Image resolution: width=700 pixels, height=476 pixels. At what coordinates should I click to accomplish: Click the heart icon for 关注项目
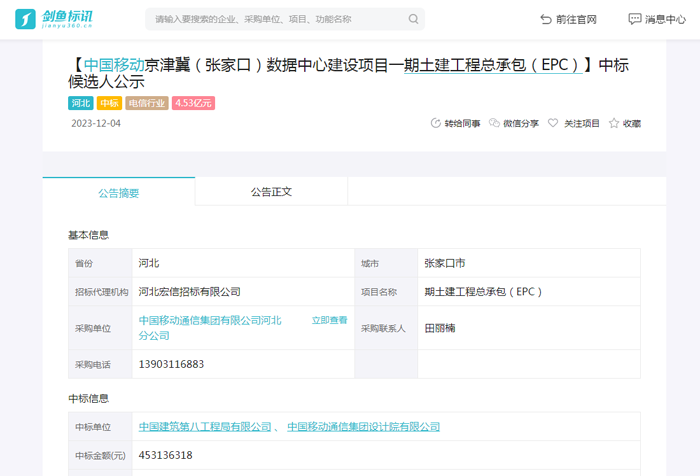(553, 123)
